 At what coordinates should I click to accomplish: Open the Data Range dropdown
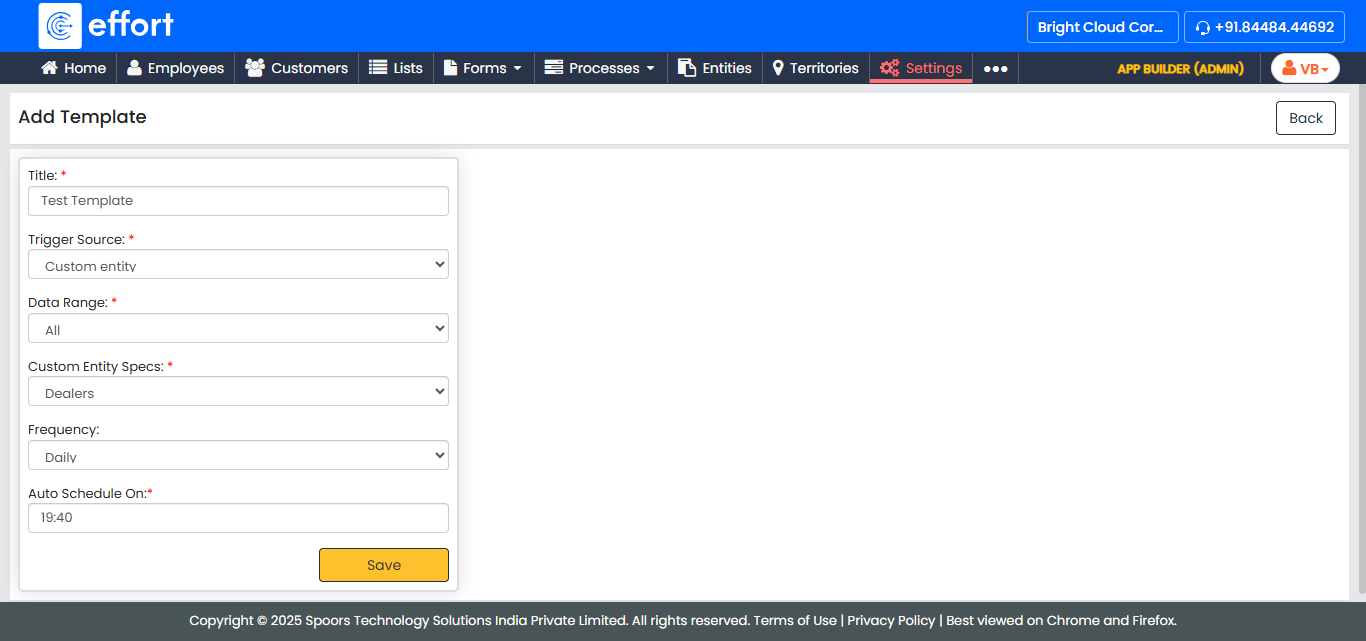(238, 329)
